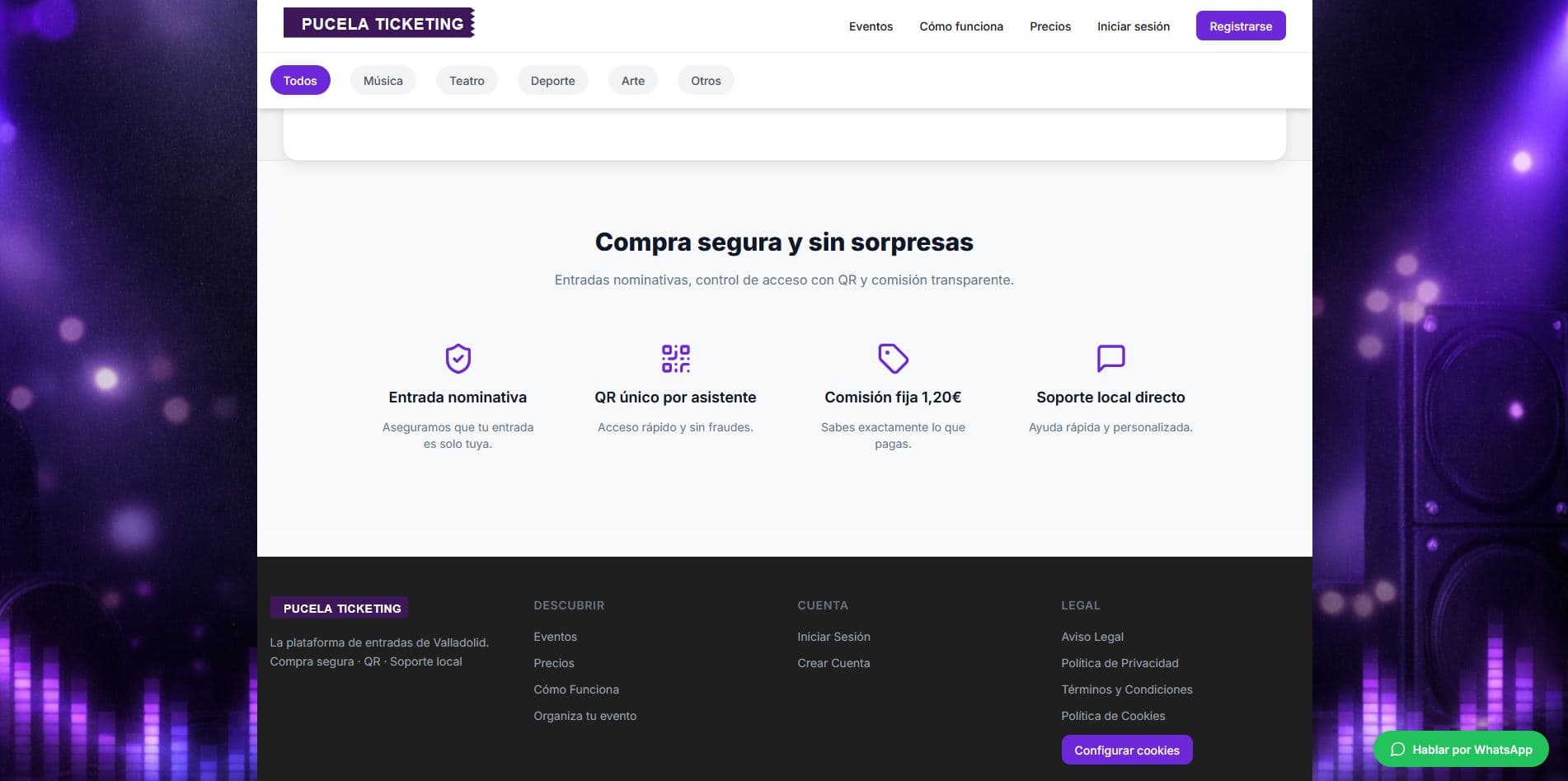Open Organiza tu evento footer link
1568x781 pixels.
(584, 716)
